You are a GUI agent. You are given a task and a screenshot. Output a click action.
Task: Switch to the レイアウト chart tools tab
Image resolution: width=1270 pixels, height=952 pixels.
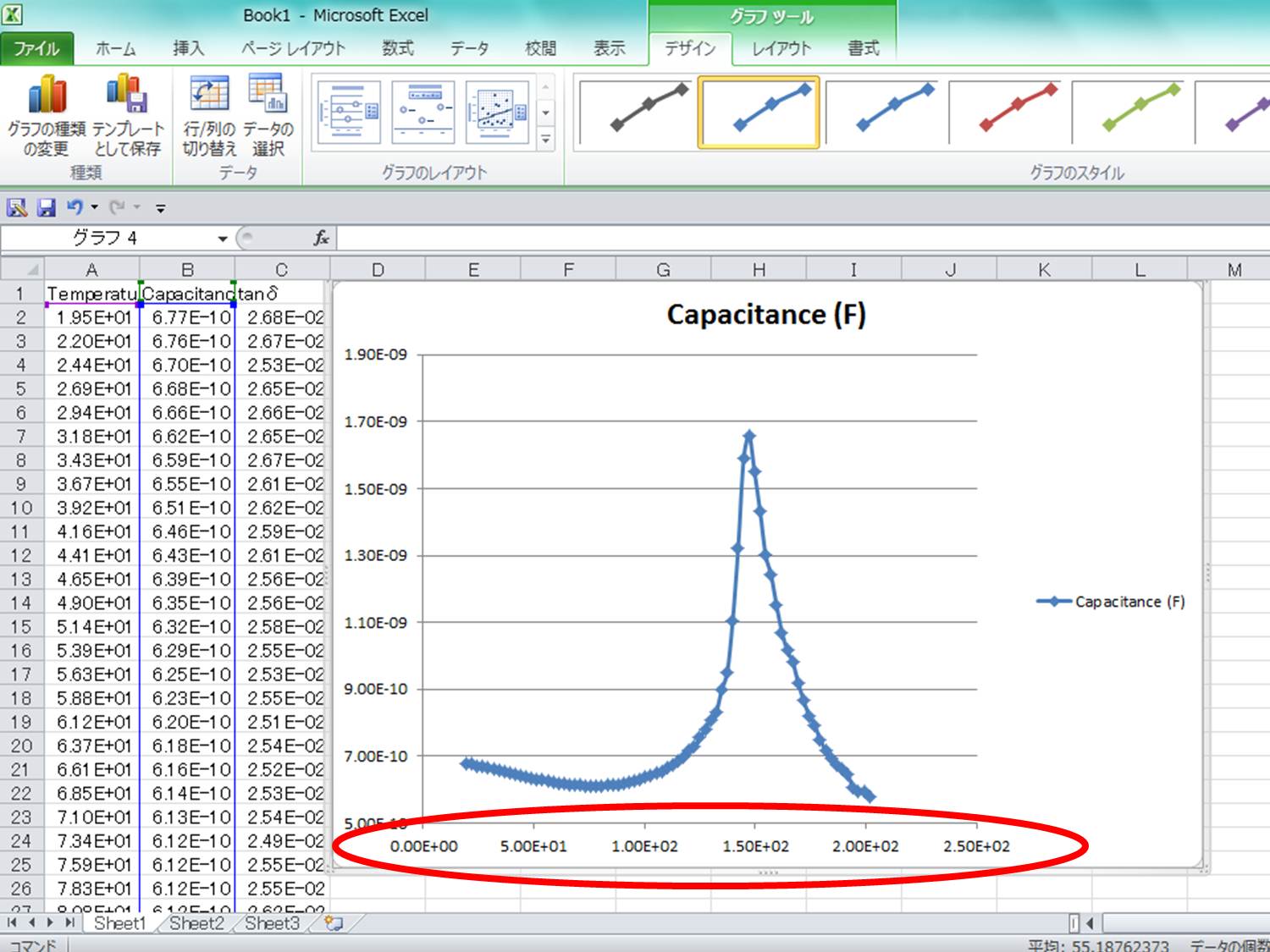click(x=781, y=48)
